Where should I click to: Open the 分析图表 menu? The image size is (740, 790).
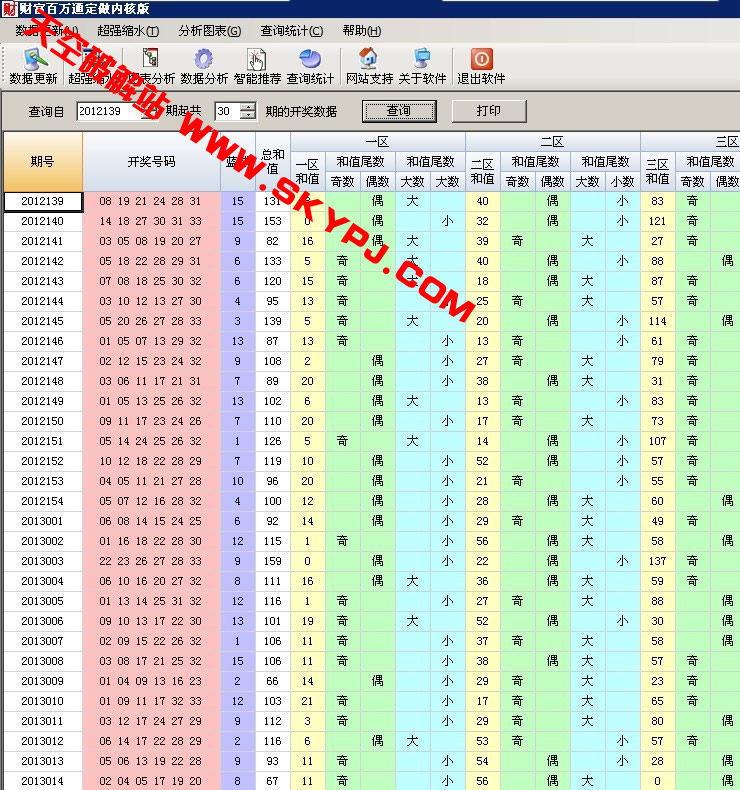(x=209, y=31)
